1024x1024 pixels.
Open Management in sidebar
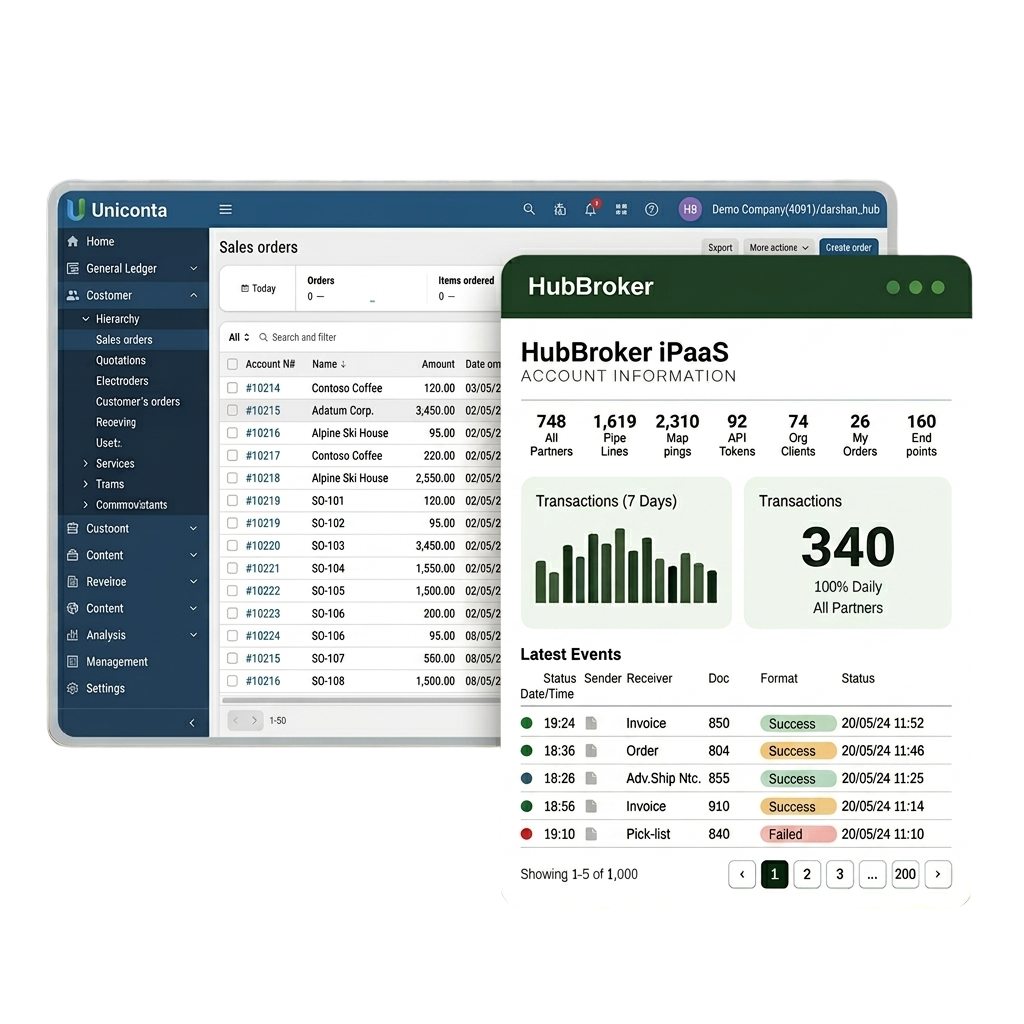point(117,662)
